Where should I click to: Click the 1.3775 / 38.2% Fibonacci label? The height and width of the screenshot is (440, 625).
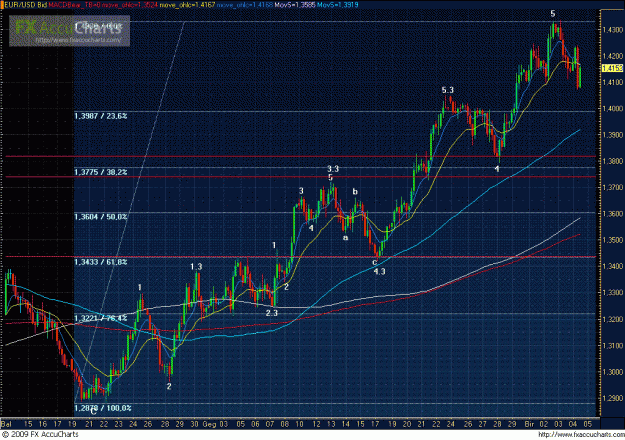[x=100, y=172]
